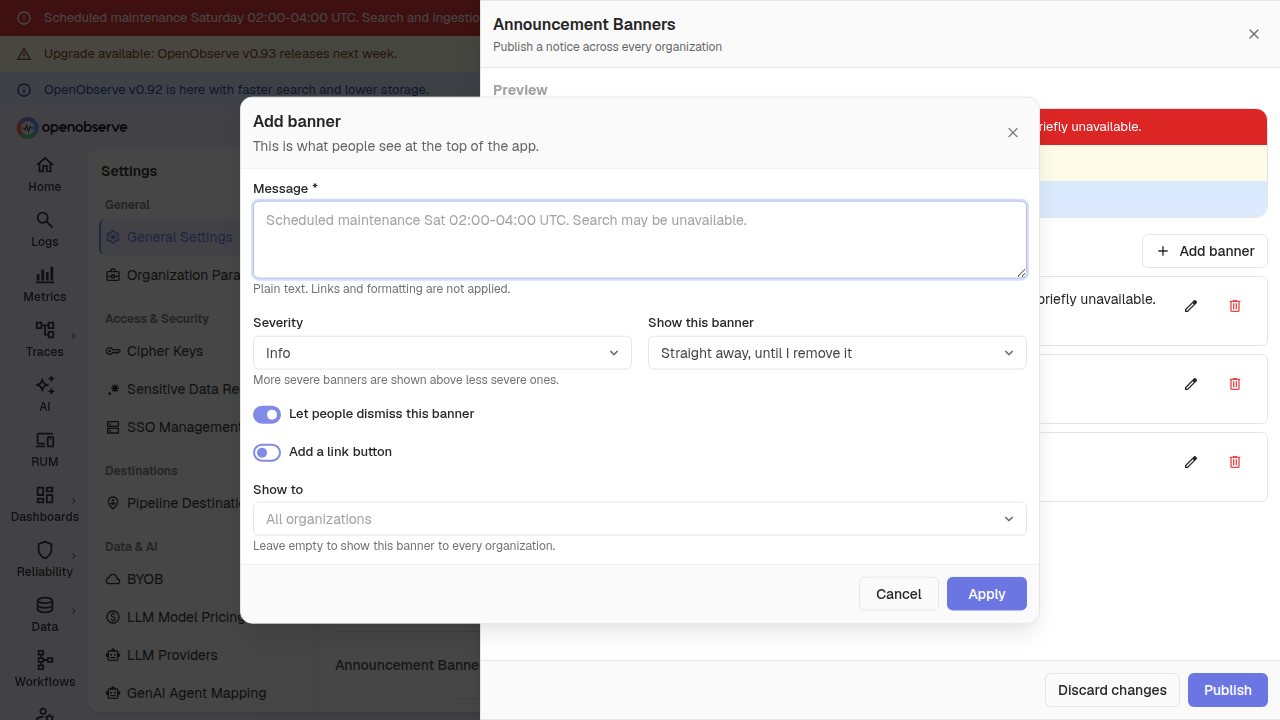Click the 'Announcement Banne' row behind the dialog
Viewport: 1280px width, 720px height.
[x=407, y=665]
